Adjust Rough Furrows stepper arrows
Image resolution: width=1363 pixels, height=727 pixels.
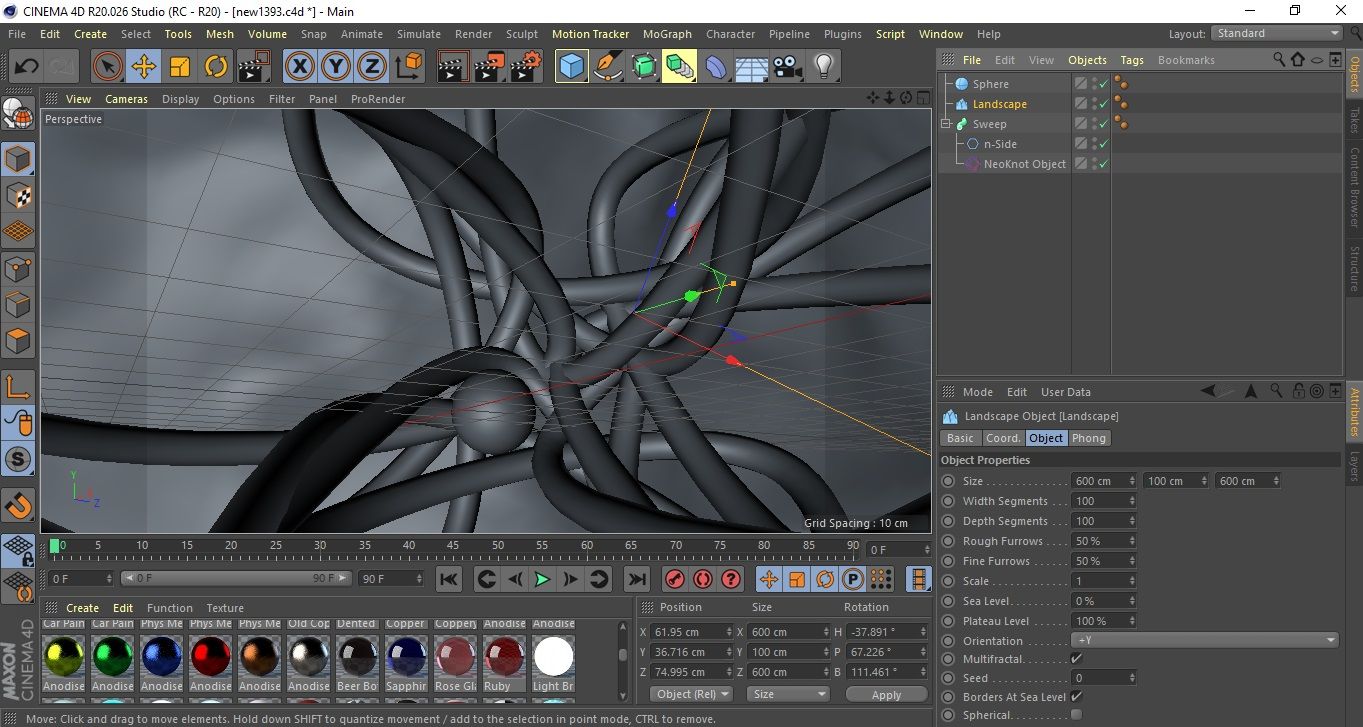tap(1132, 541)
